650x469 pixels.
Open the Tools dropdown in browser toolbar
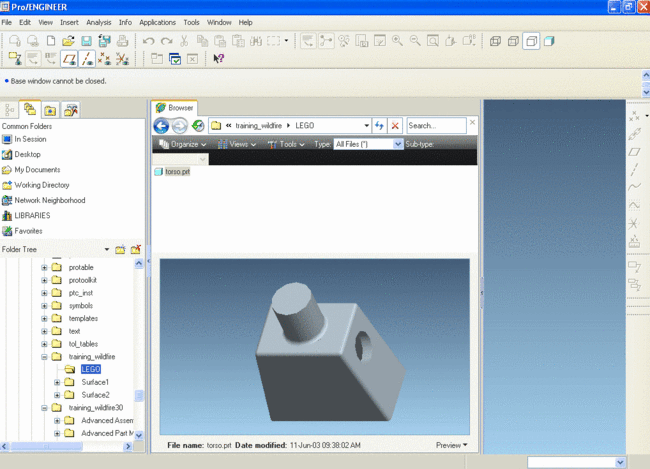point(286,144)
